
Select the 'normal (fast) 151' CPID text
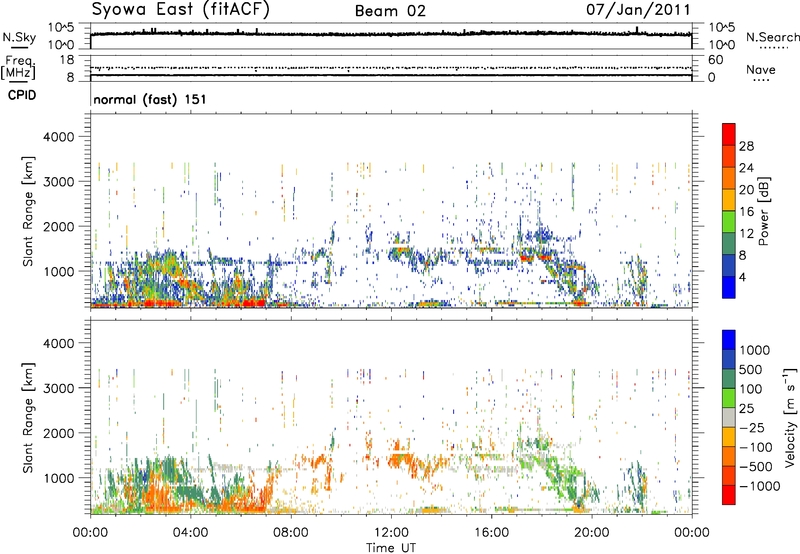(150, 99)
